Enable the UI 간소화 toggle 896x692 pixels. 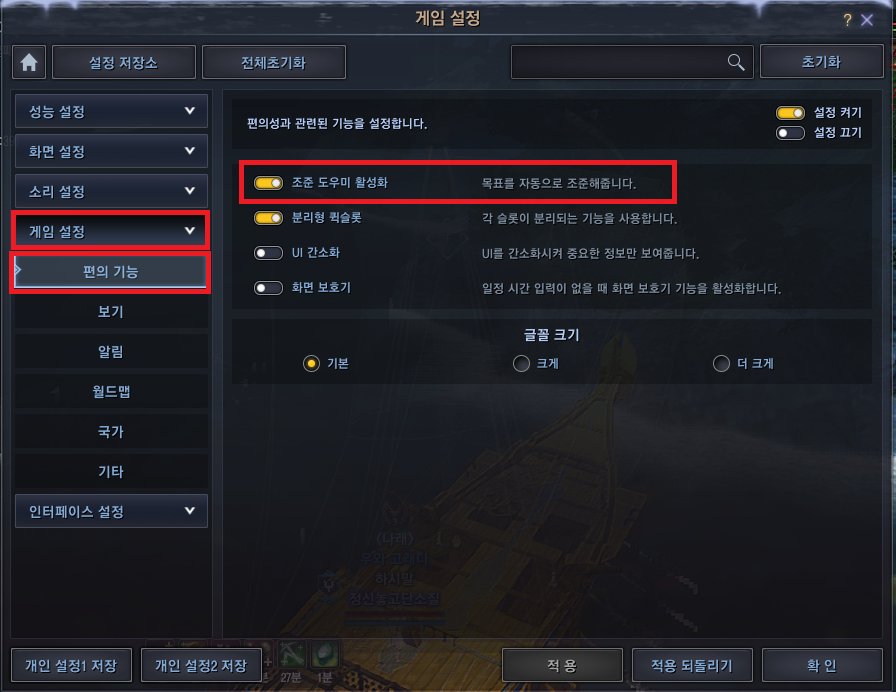[268, 253]
